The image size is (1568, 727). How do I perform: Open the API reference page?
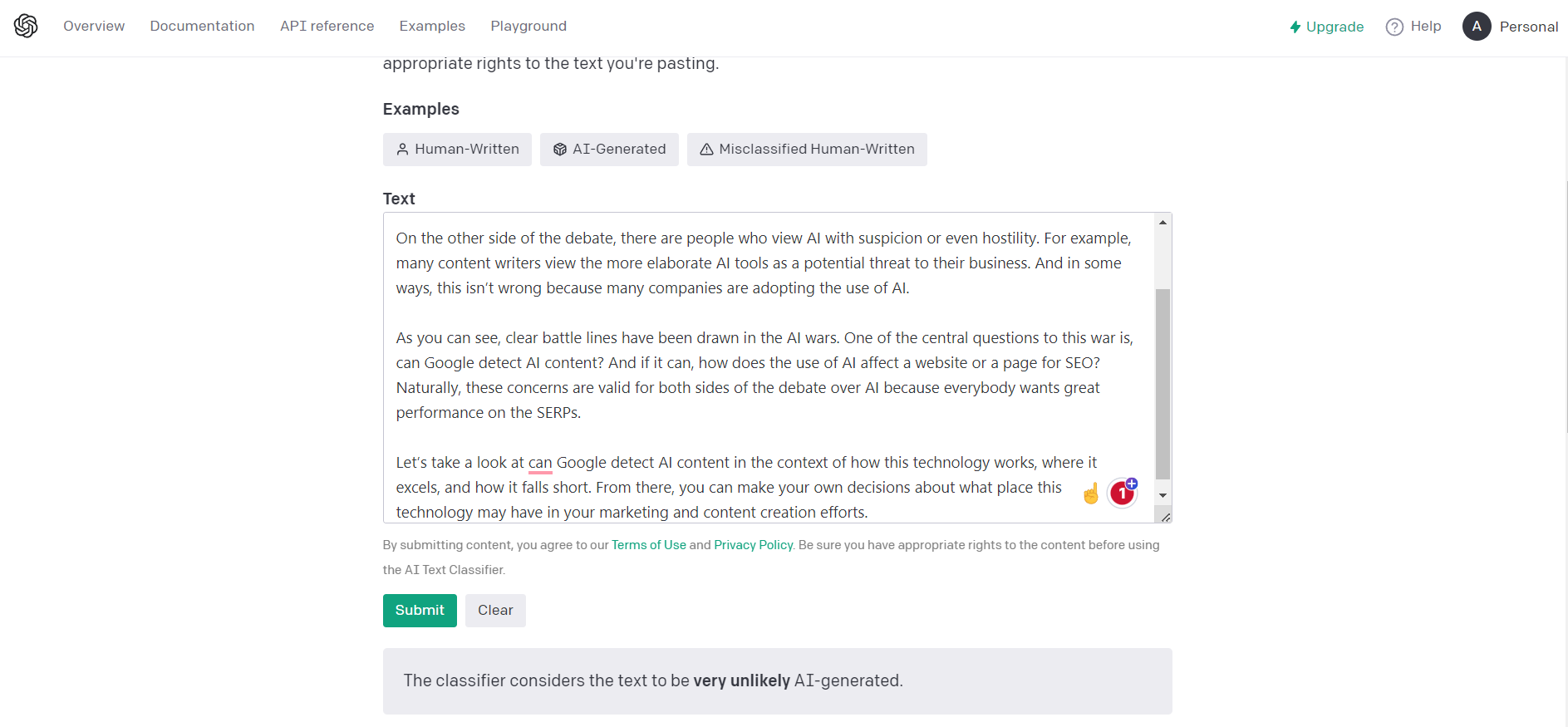point(327,26)
